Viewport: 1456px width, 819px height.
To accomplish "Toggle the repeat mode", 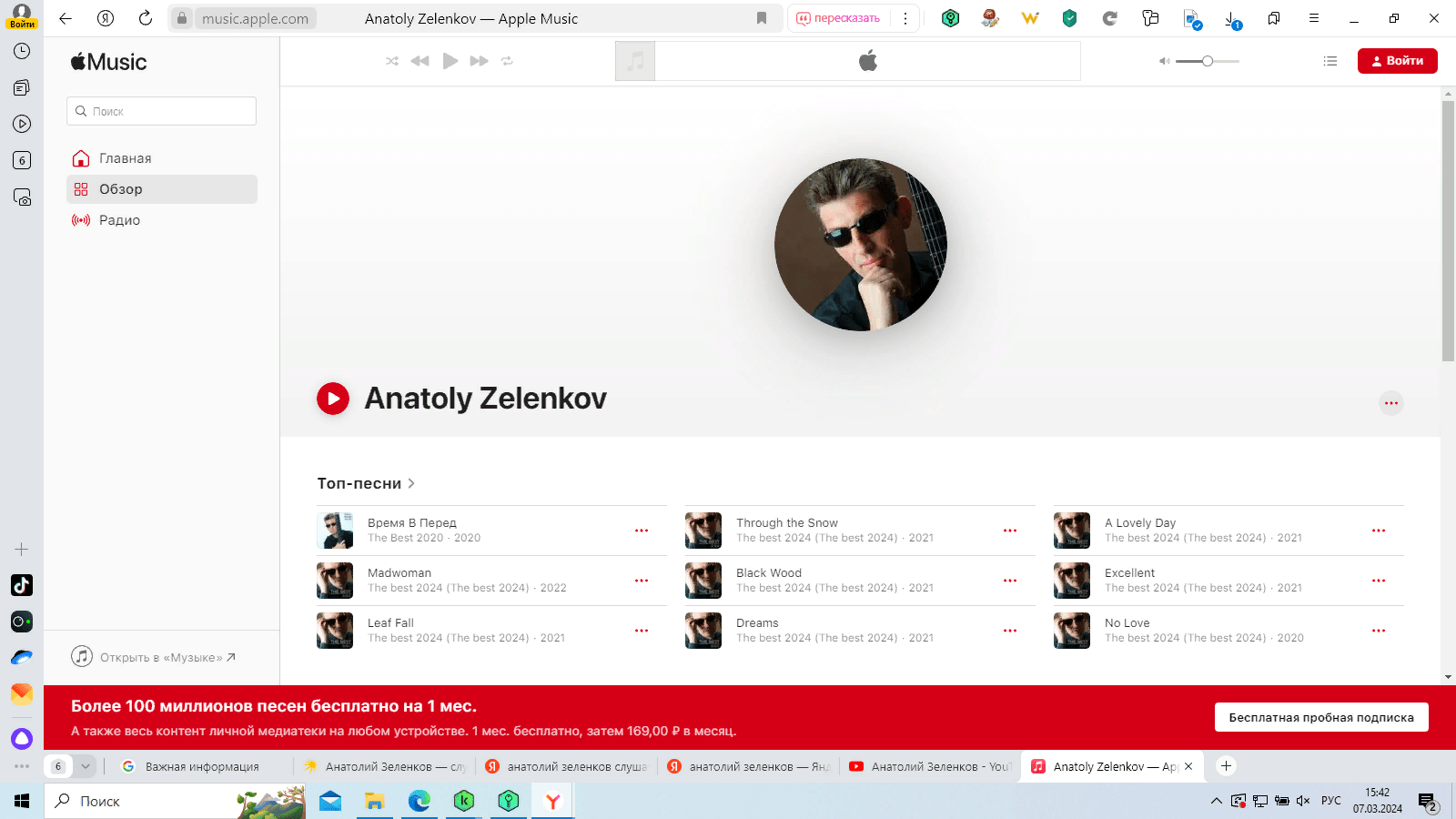I will [507, 61].
